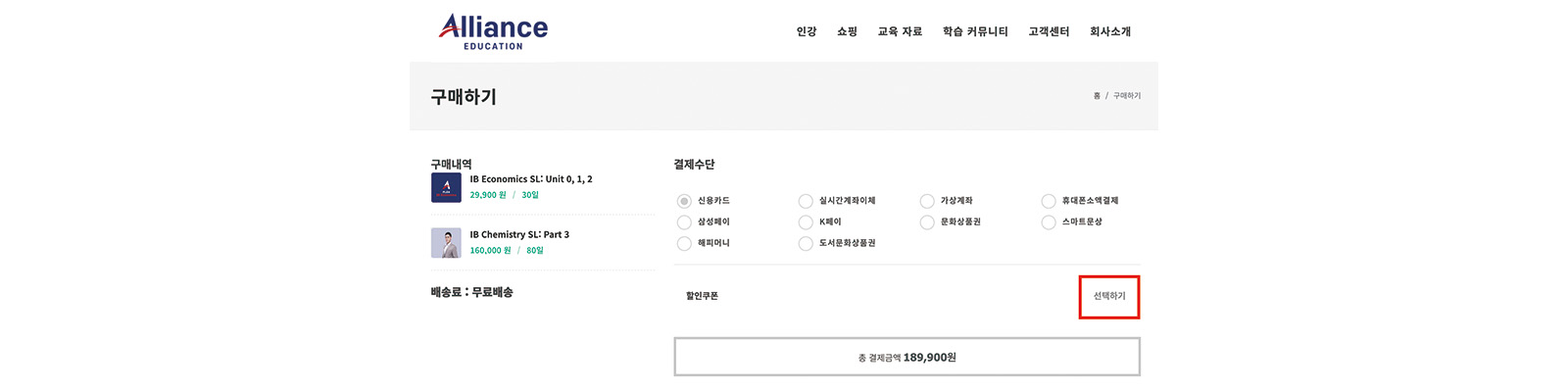Open 학습 커뮤니티 in the navigation
1568x392 pixels.
coord(975,31)
